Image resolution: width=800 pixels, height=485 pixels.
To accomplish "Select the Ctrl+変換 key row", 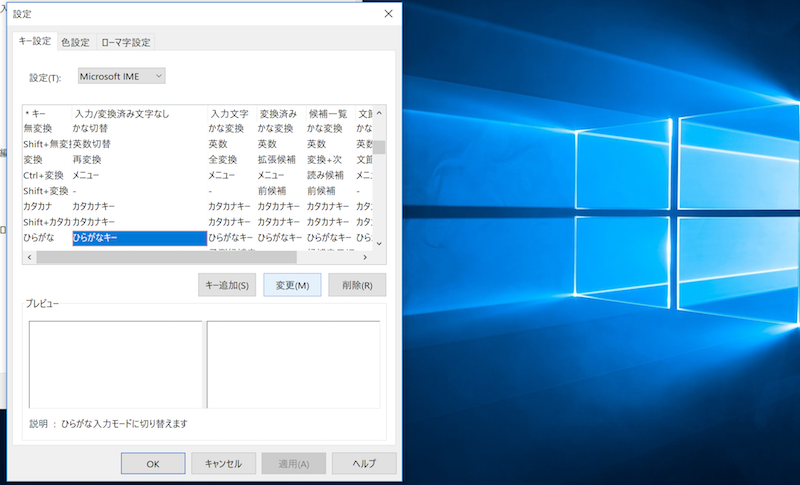I will pyautogui.click(x=44, y=175).
